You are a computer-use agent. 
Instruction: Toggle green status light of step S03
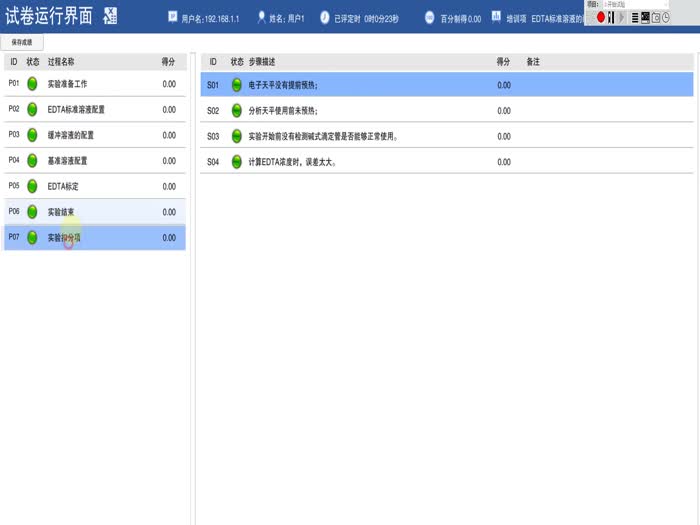237,136
